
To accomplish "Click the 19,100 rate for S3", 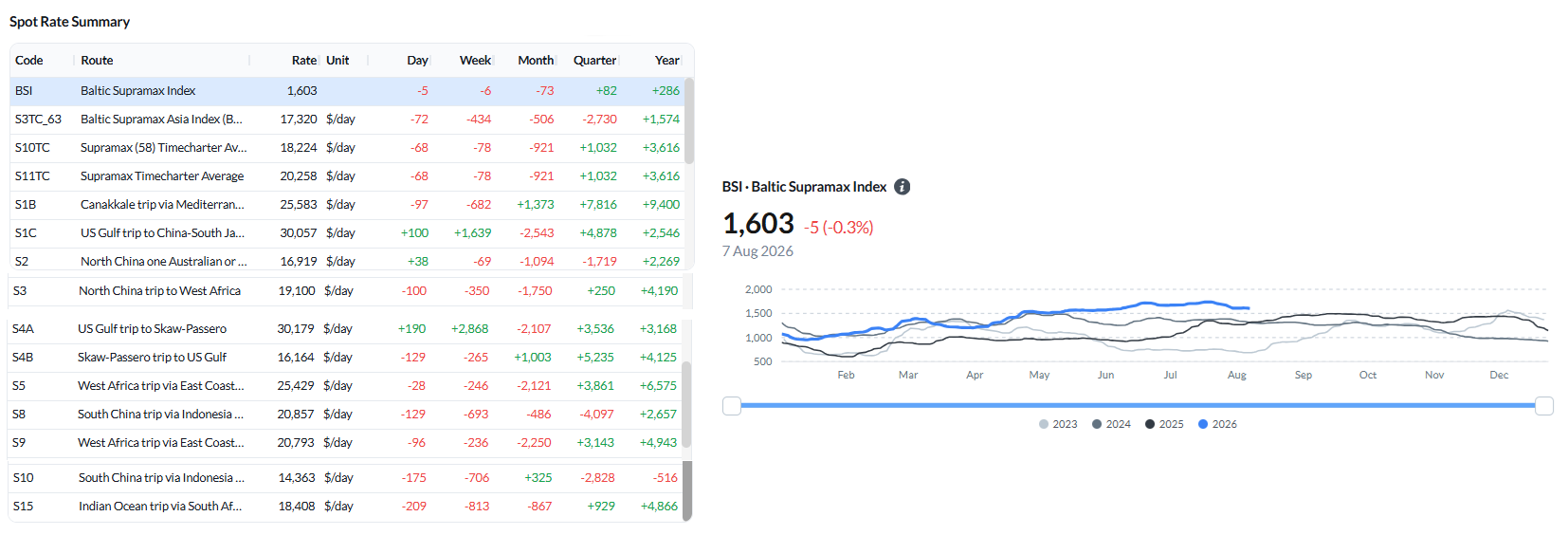I will pos(297,291).
